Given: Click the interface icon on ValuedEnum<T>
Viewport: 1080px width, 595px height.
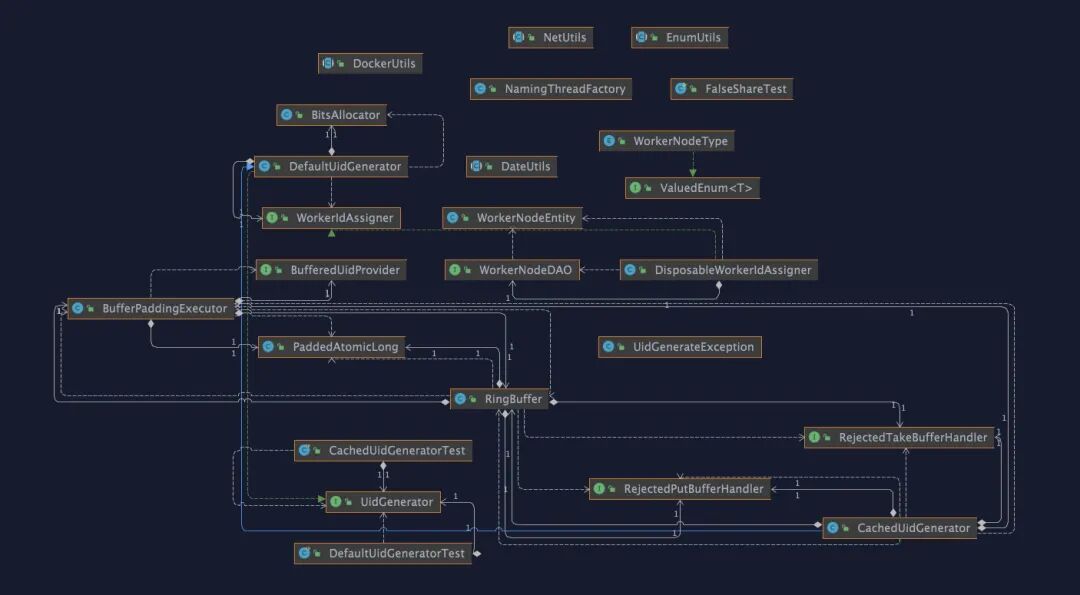Looking at the screenshot, I should tap(636, 188).
